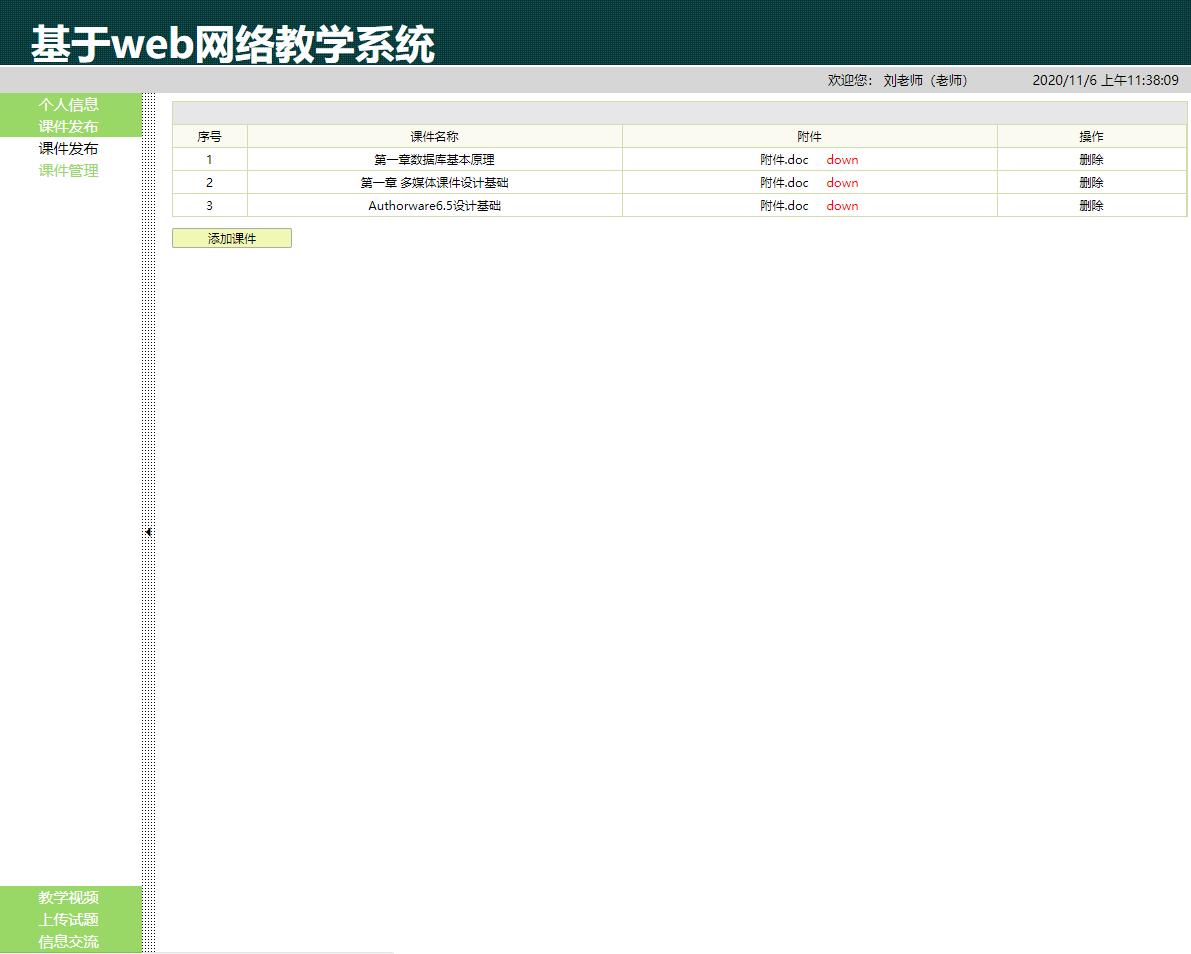Select 上传试题 in the bottom sidebar
The height and width of the screenshot is (954, 1191).
[67, 919]
